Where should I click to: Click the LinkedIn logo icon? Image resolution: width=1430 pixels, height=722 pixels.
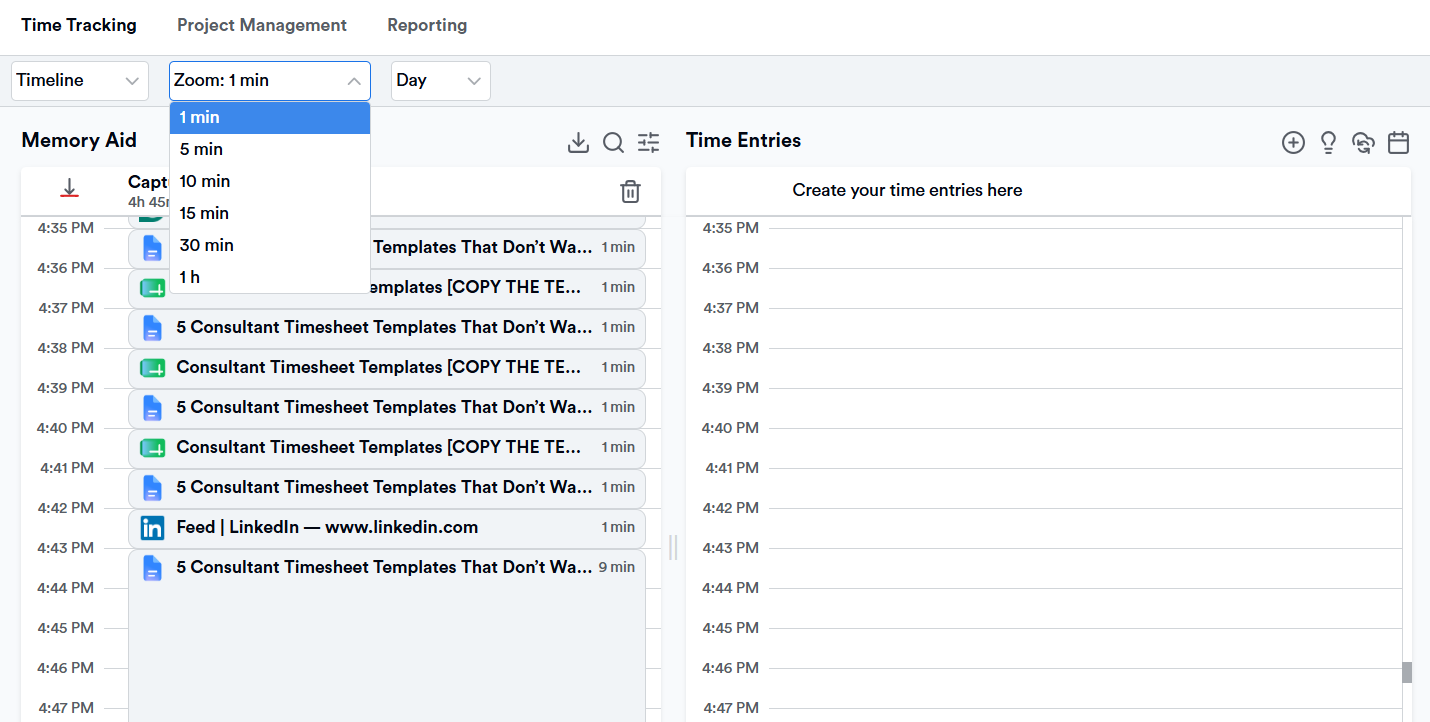(152, 528)
